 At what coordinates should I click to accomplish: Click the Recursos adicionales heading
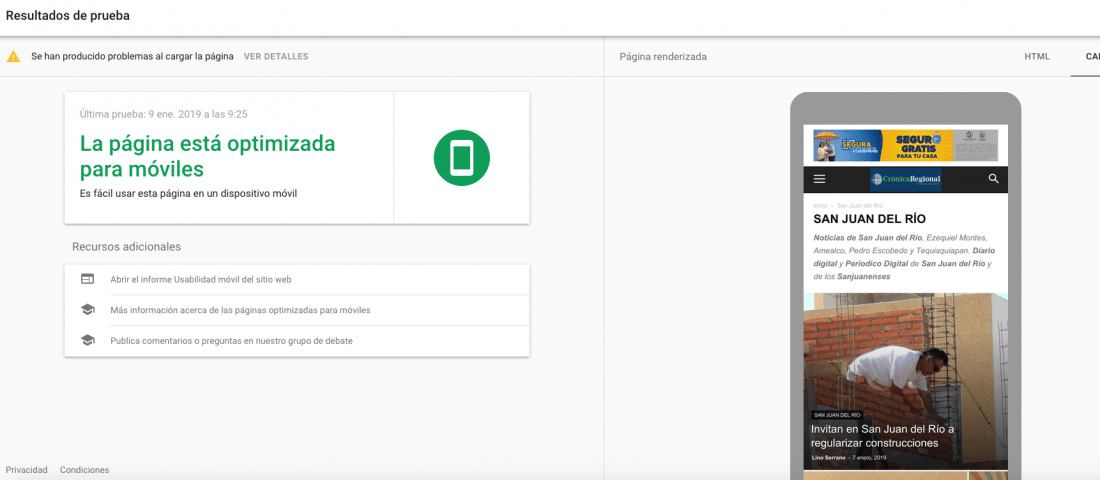click(x=126, y=247)
